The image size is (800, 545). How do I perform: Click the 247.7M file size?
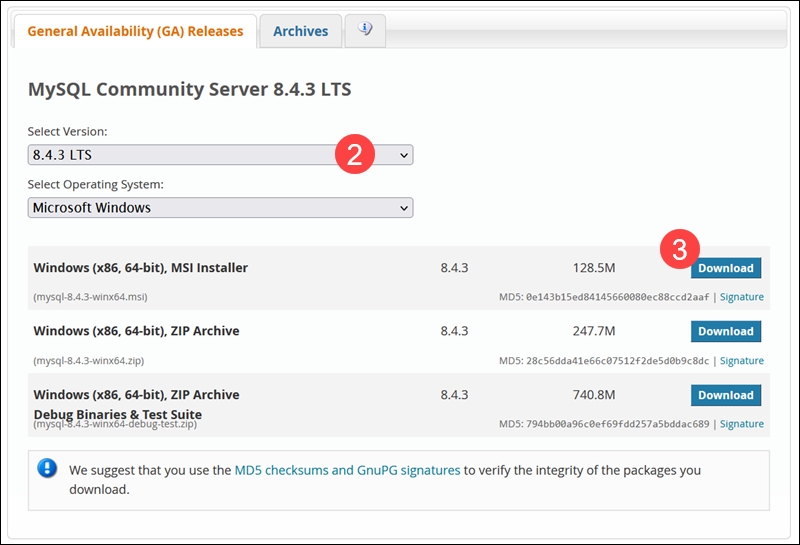pyautogui.click(x=594, y=331)
